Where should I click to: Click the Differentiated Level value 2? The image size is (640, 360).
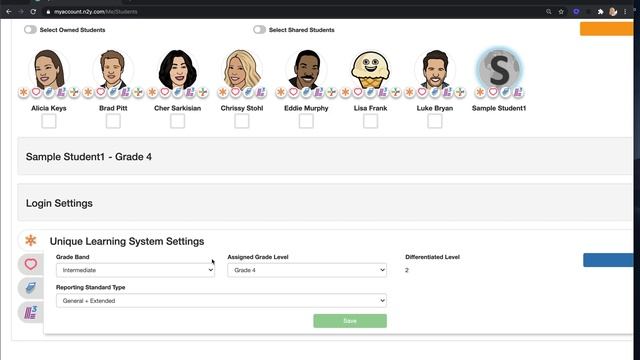[407, 270]
